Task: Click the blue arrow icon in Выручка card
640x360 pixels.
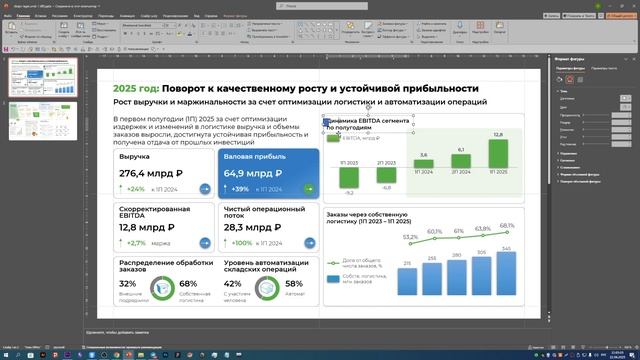Action: 205,189
